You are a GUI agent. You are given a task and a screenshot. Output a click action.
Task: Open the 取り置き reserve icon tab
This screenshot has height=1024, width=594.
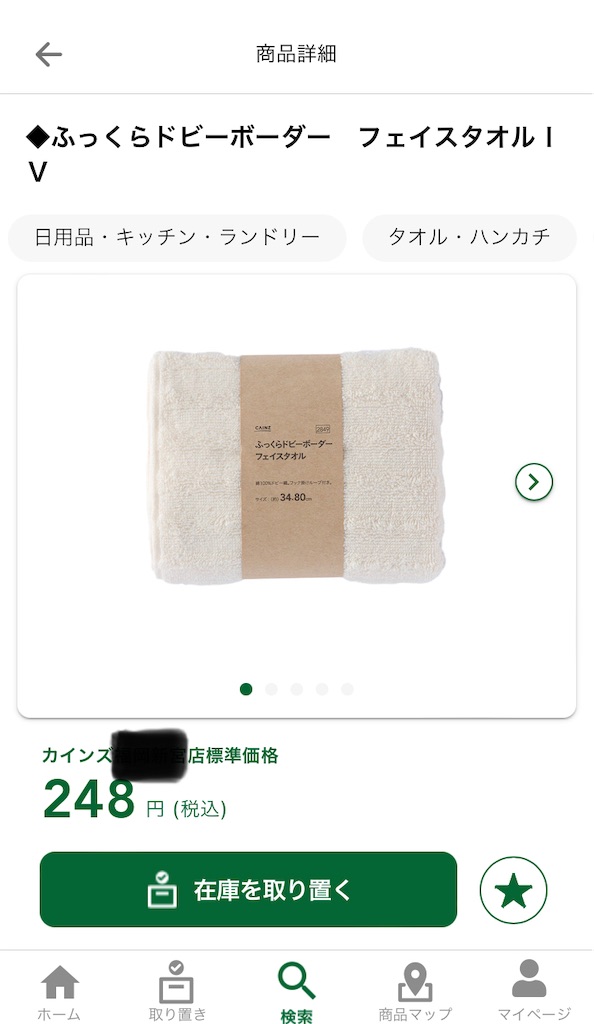point(177,981)
